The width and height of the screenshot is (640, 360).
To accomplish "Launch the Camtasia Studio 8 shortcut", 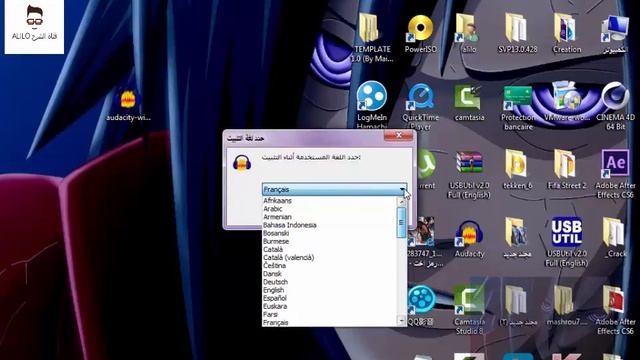I will pyautogui.click(x=469, y=300).
